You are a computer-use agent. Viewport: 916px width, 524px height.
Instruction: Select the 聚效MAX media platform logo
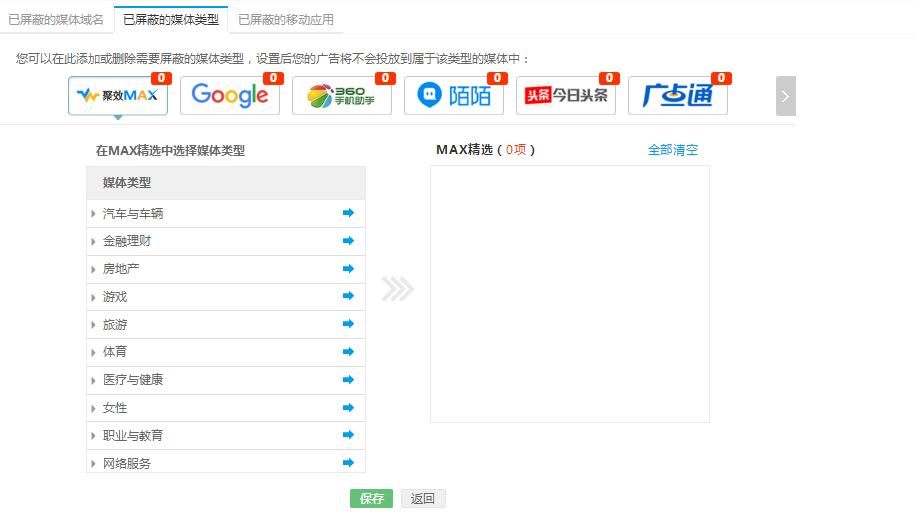pos(118,96)
